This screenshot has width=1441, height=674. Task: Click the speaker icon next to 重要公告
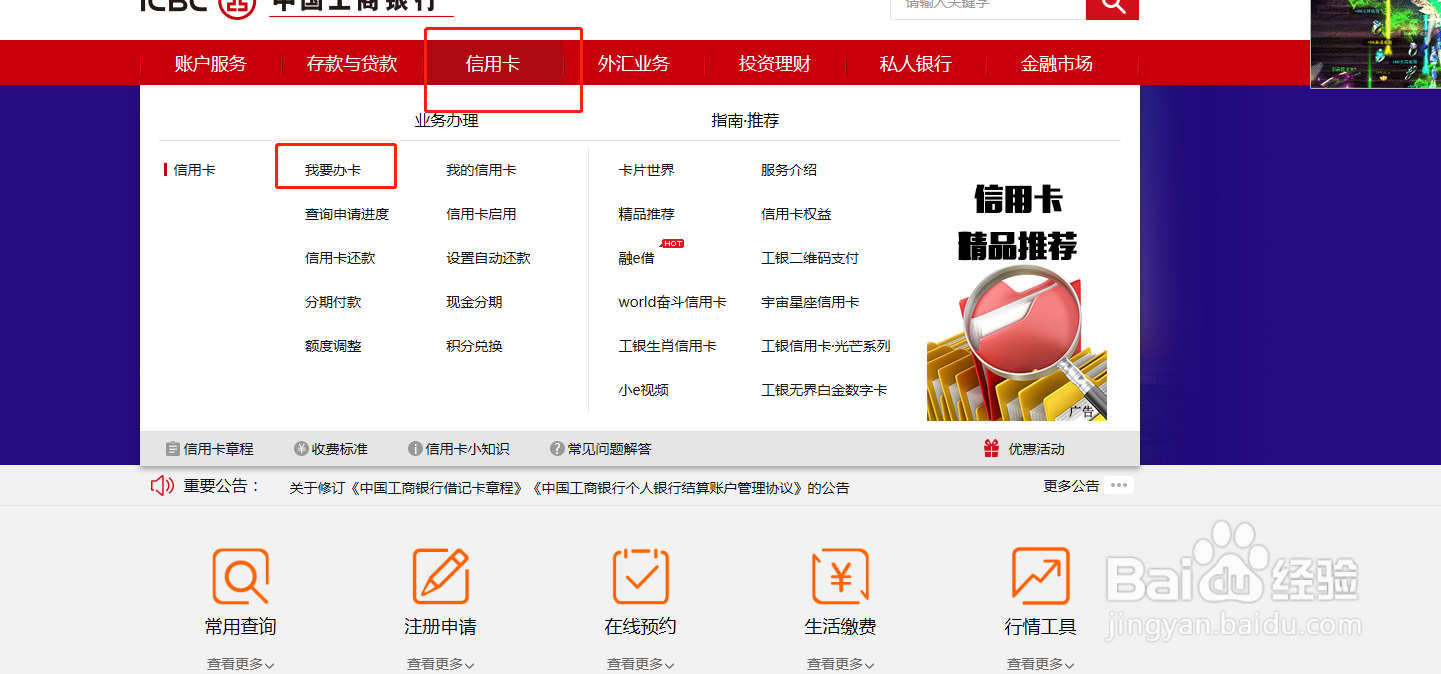(162, 485)
